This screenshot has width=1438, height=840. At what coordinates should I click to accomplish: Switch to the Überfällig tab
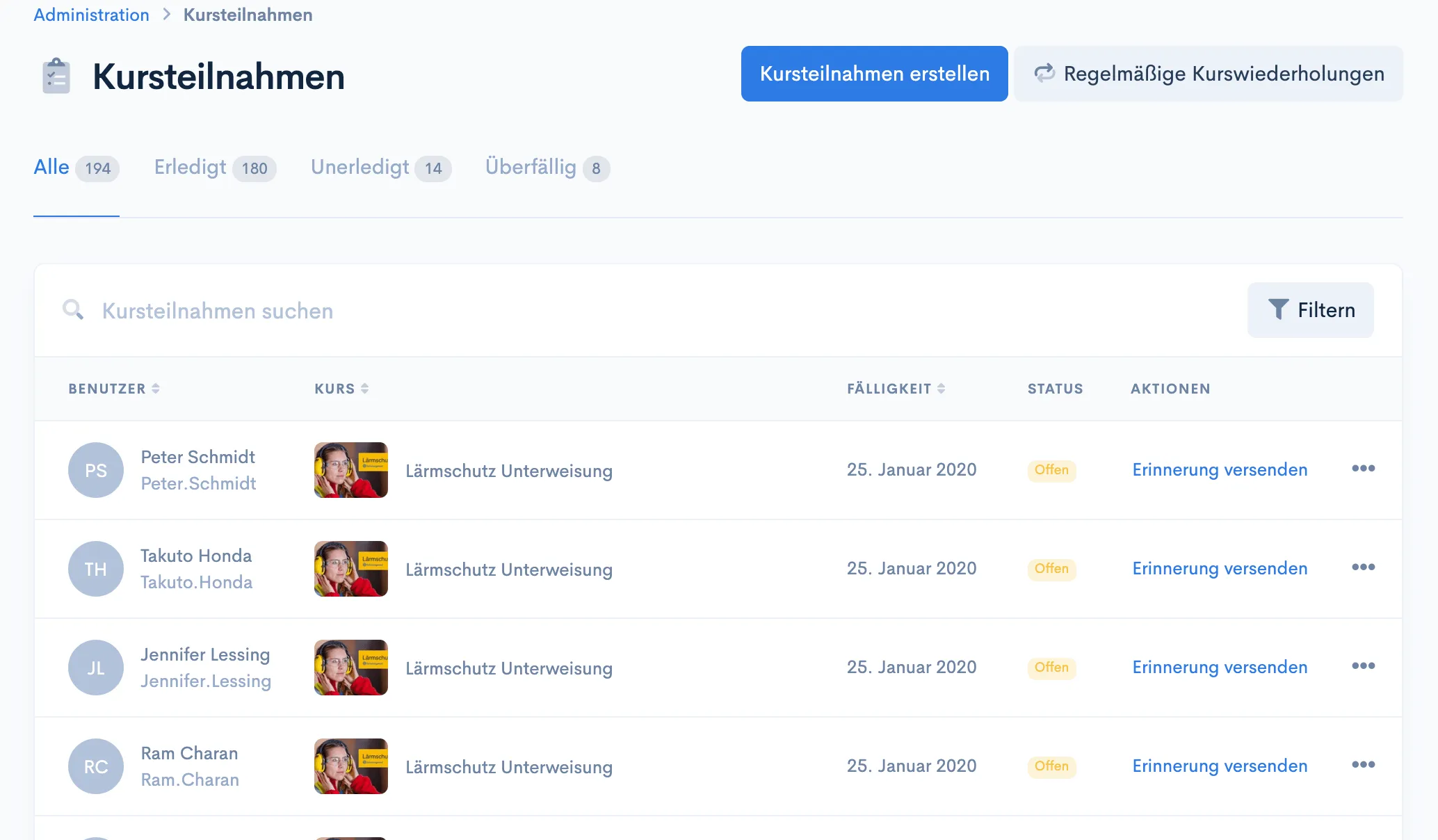coord(547,168)
